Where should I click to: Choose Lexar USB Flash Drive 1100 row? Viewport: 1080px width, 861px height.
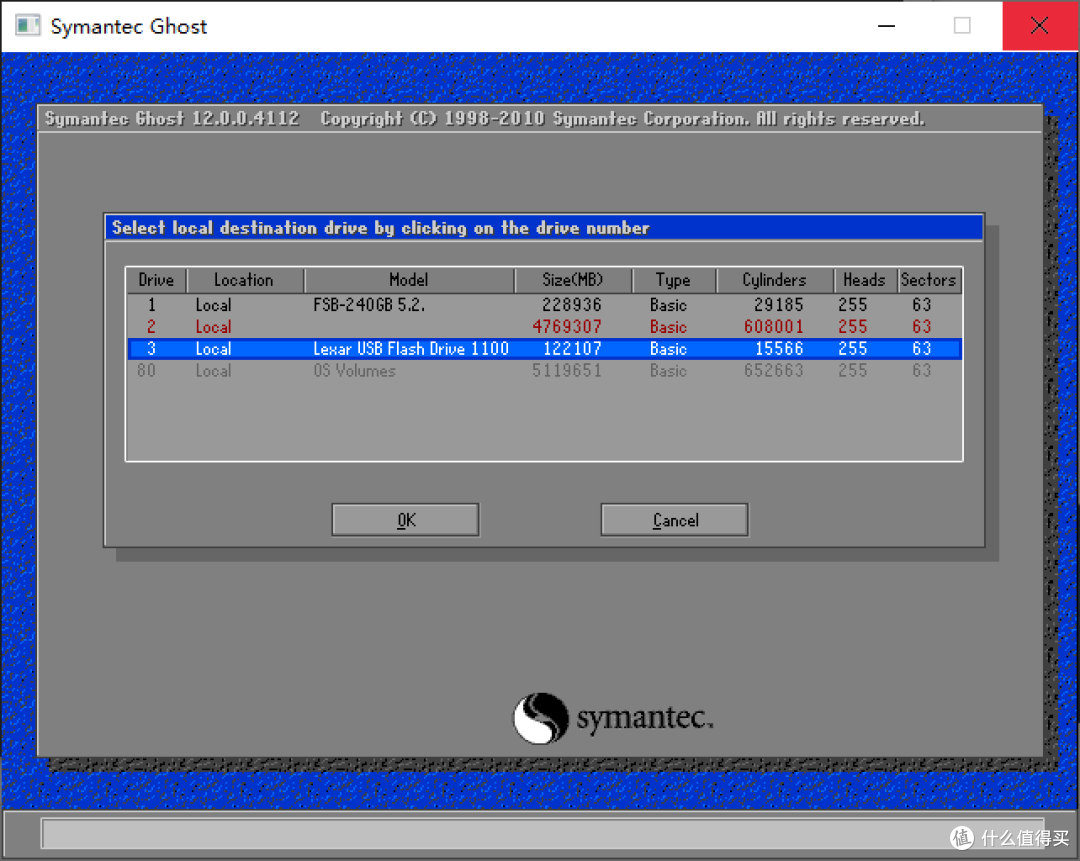544,349
